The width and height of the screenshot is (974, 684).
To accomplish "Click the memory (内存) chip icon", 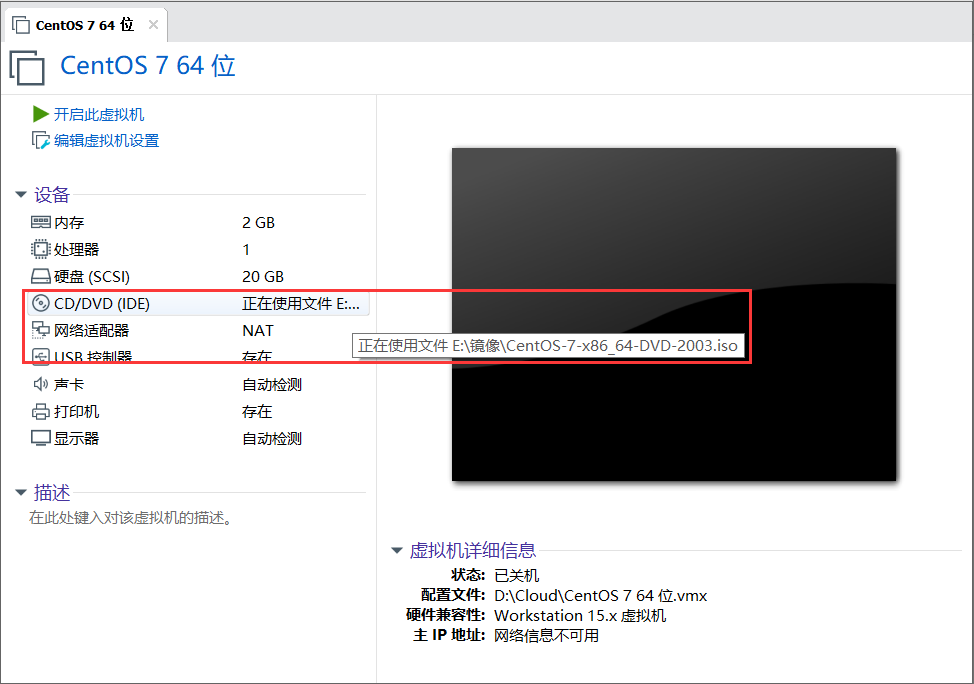I will 40,222.
